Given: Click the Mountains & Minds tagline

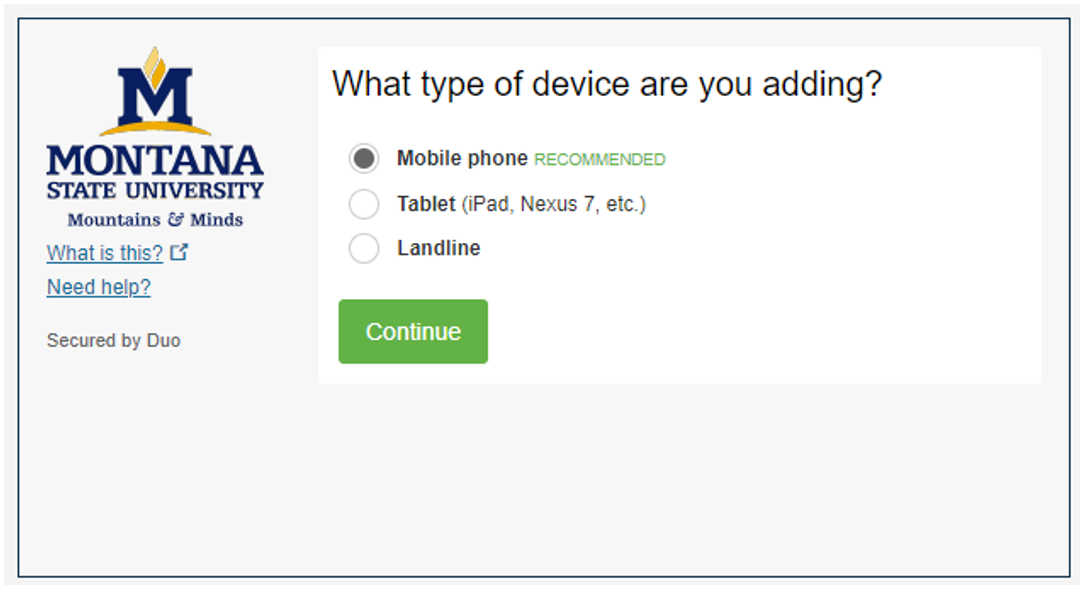Looking at the screenshot, I should [155, 219].
